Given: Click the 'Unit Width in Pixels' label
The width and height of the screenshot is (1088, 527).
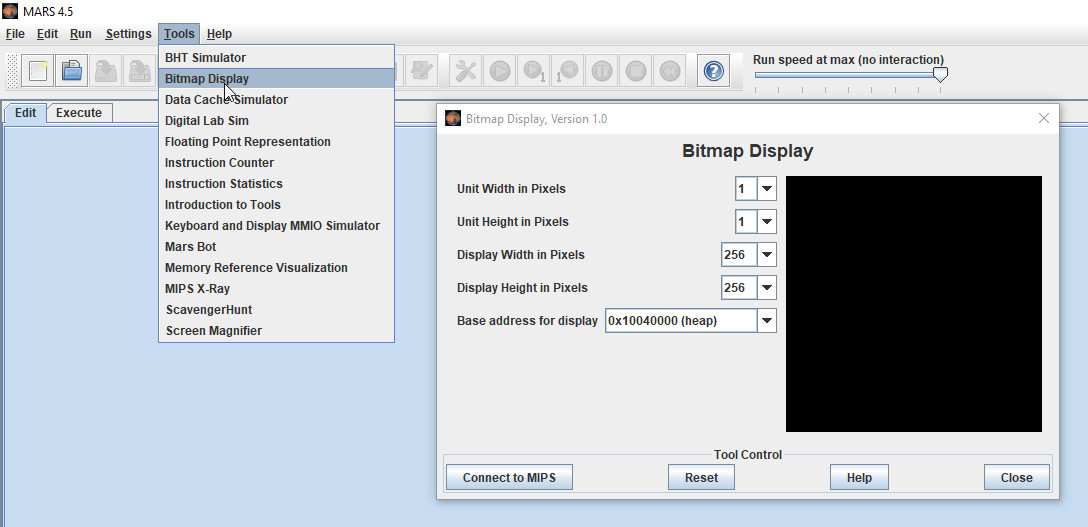Looking at the screenshot, I should pyautogui.click(x=511, y=189).
